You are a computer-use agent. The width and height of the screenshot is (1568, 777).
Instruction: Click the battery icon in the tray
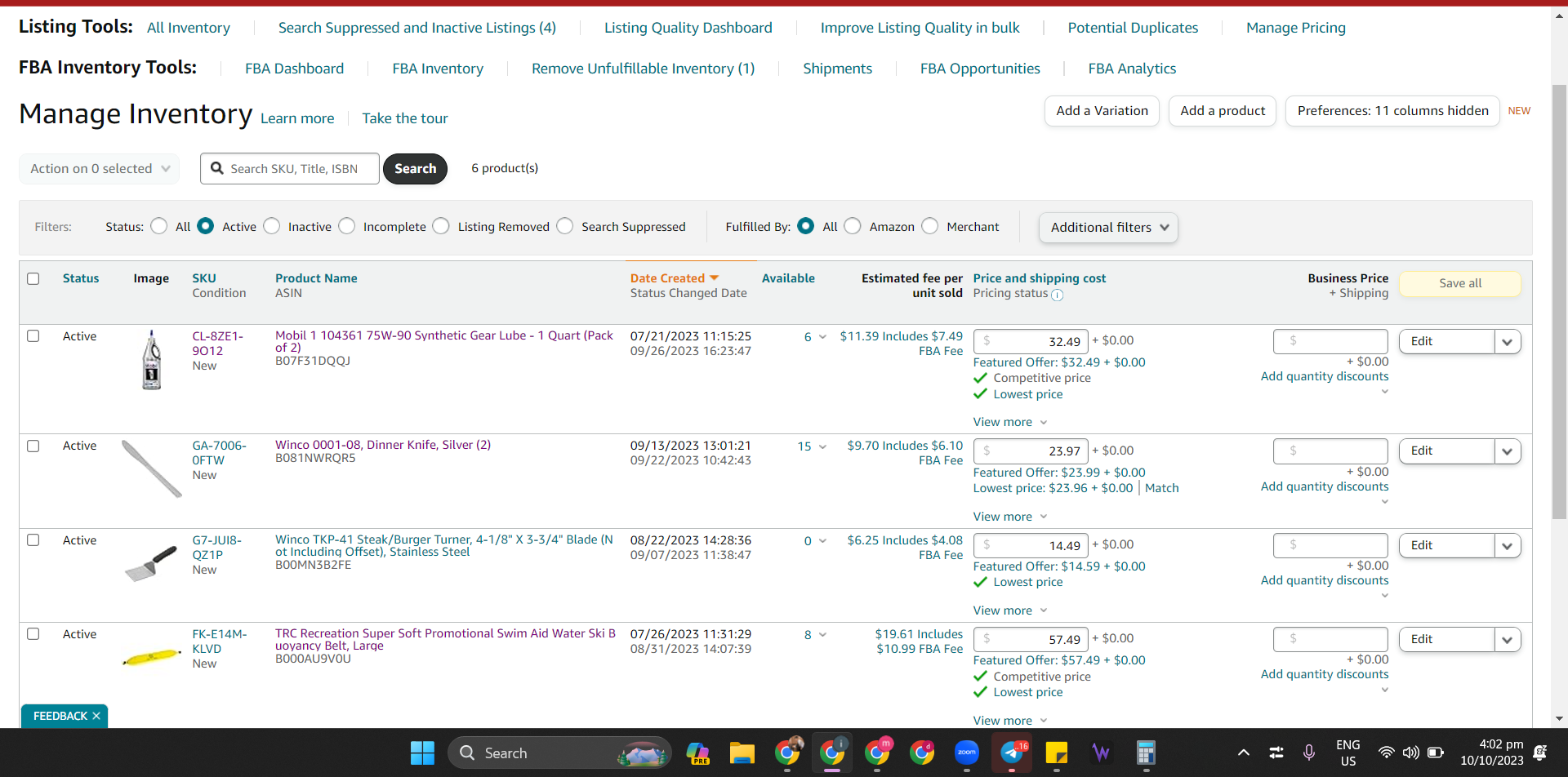1436,753
